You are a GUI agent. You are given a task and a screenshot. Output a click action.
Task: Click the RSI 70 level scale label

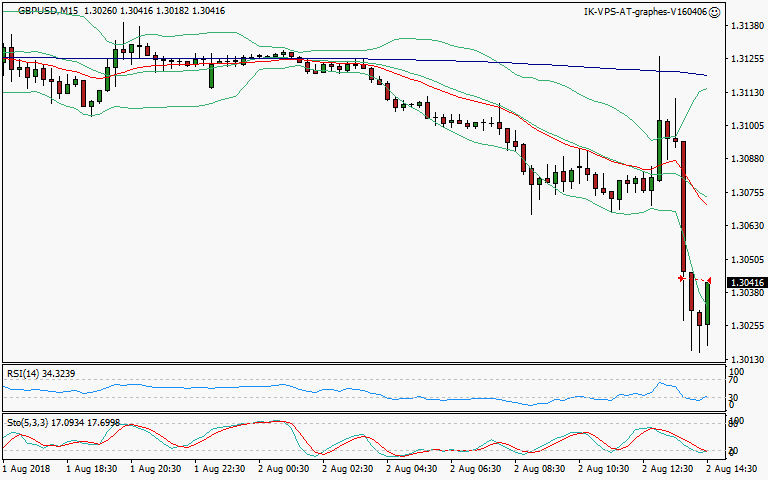(x=734, y=381)
